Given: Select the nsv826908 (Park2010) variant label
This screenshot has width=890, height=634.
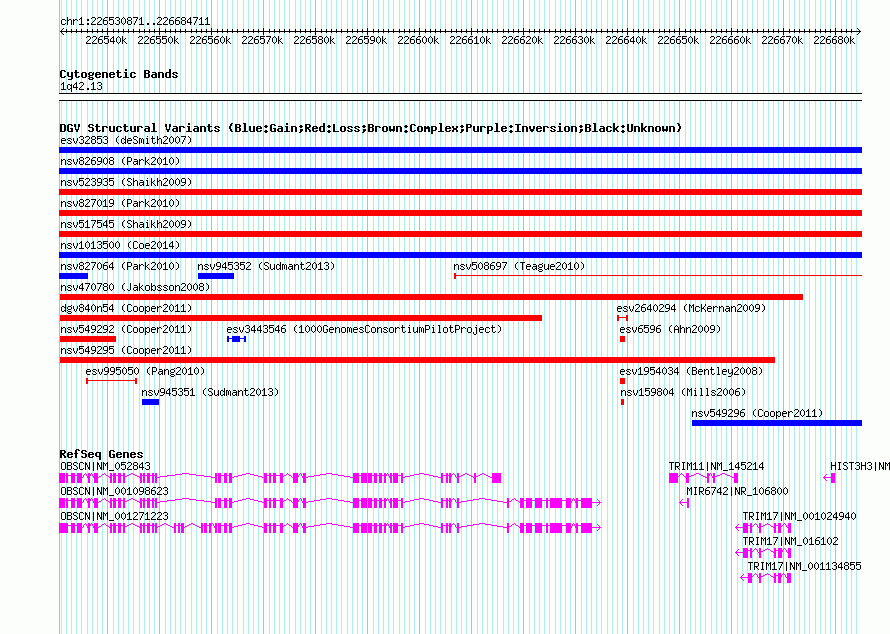Looking at the screenshot, I should pos(120,161).
